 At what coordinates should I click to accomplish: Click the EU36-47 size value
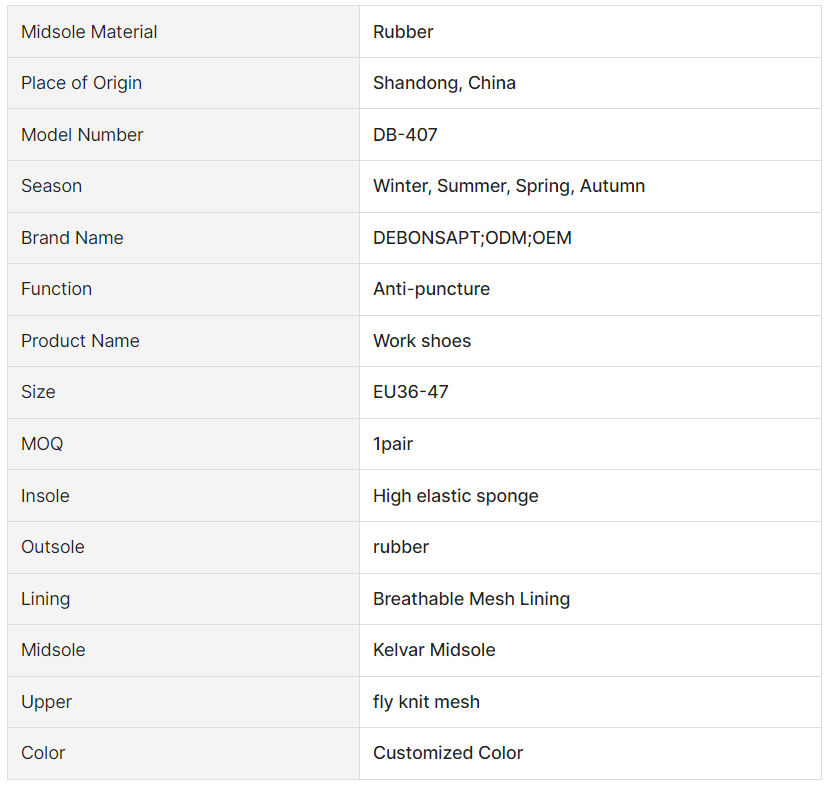(410, 391)
